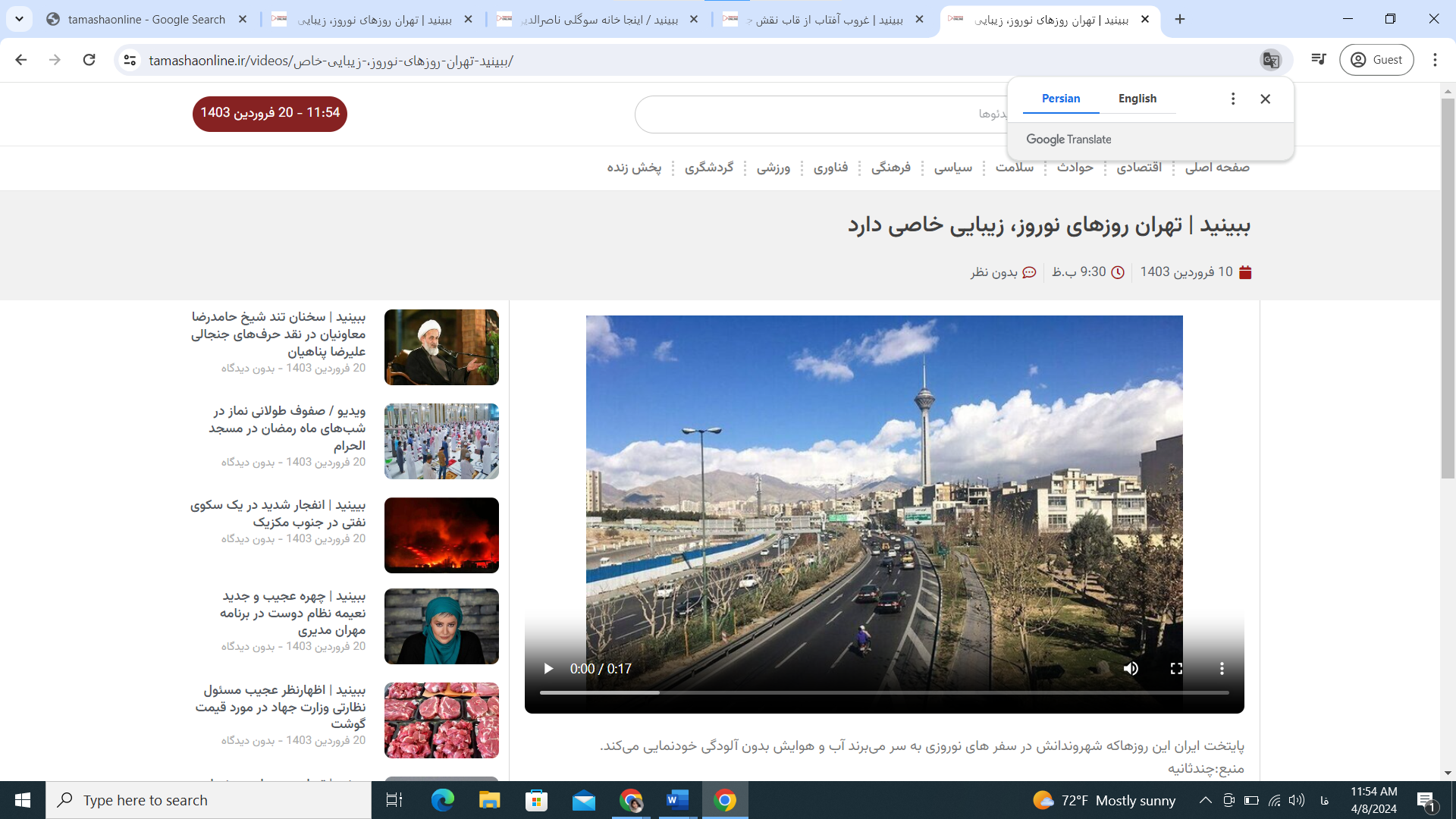Close the Google Translate popup
Image resolution: width=1456 pixels, height=819 pixels.
[1265, 99]
